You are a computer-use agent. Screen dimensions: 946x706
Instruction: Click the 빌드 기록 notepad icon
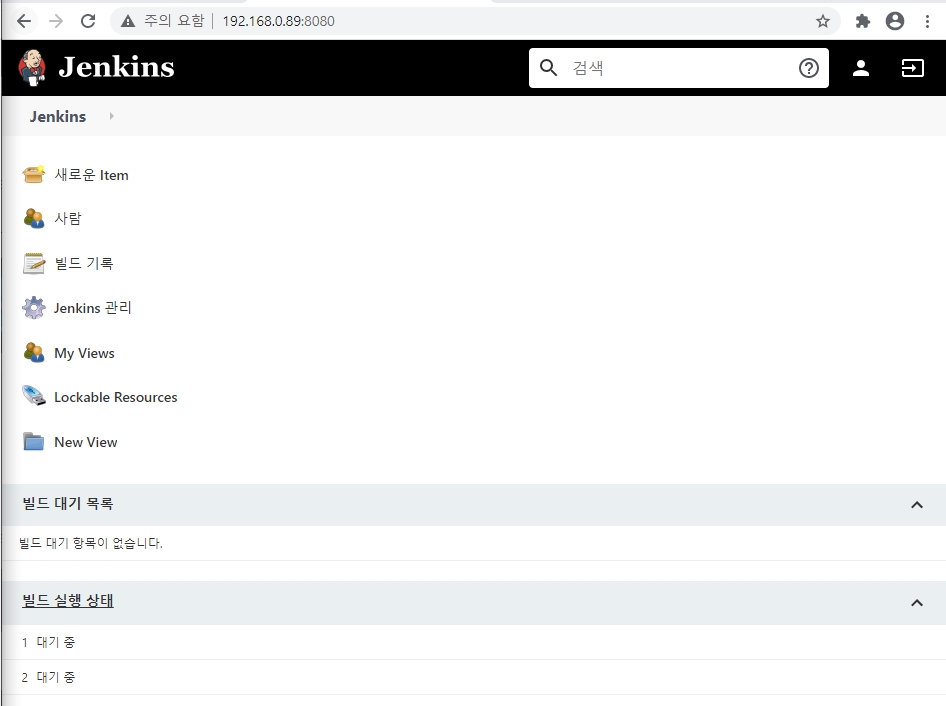tap(34, 263)
